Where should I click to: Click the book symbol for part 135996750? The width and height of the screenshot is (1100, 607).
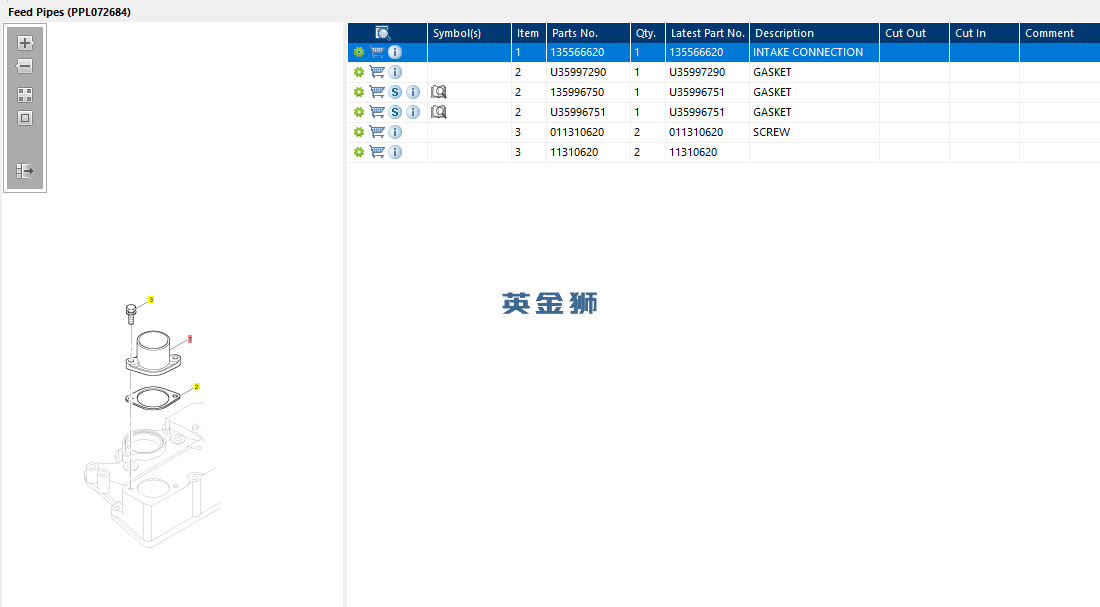tap(438, 92)
